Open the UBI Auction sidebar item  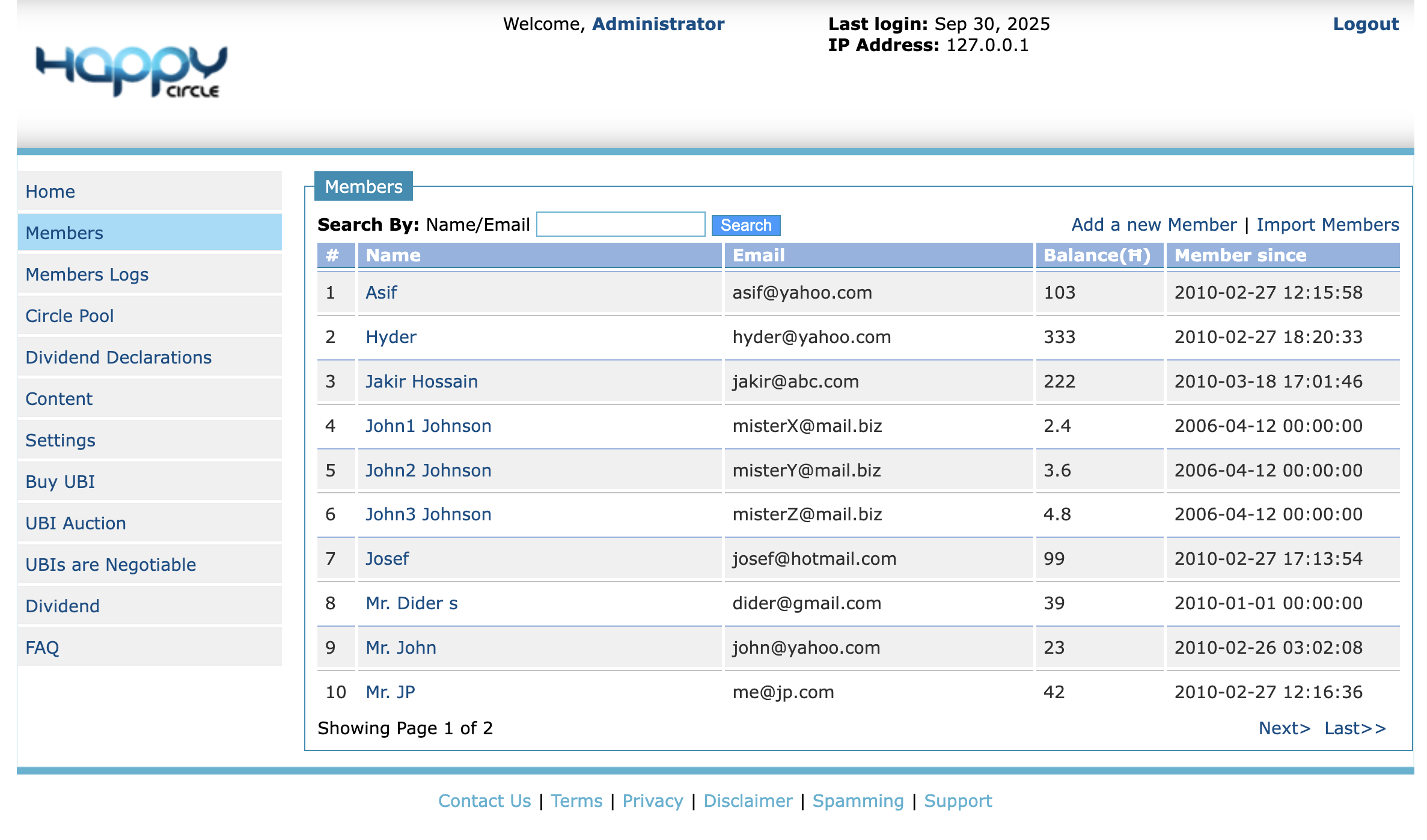(150, 523)
